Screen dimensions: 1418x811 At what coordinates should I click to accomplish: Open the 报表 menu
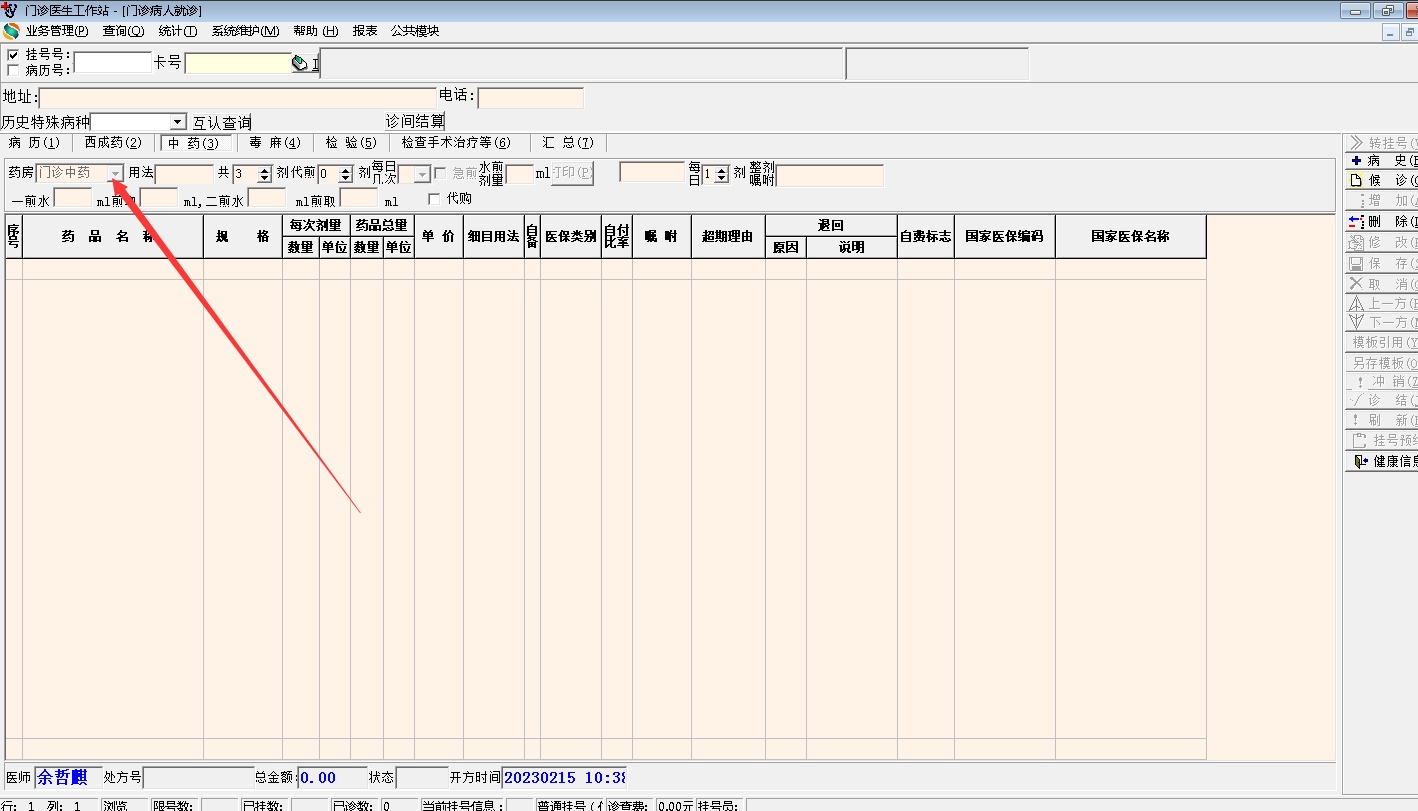[x=365, y=31]
